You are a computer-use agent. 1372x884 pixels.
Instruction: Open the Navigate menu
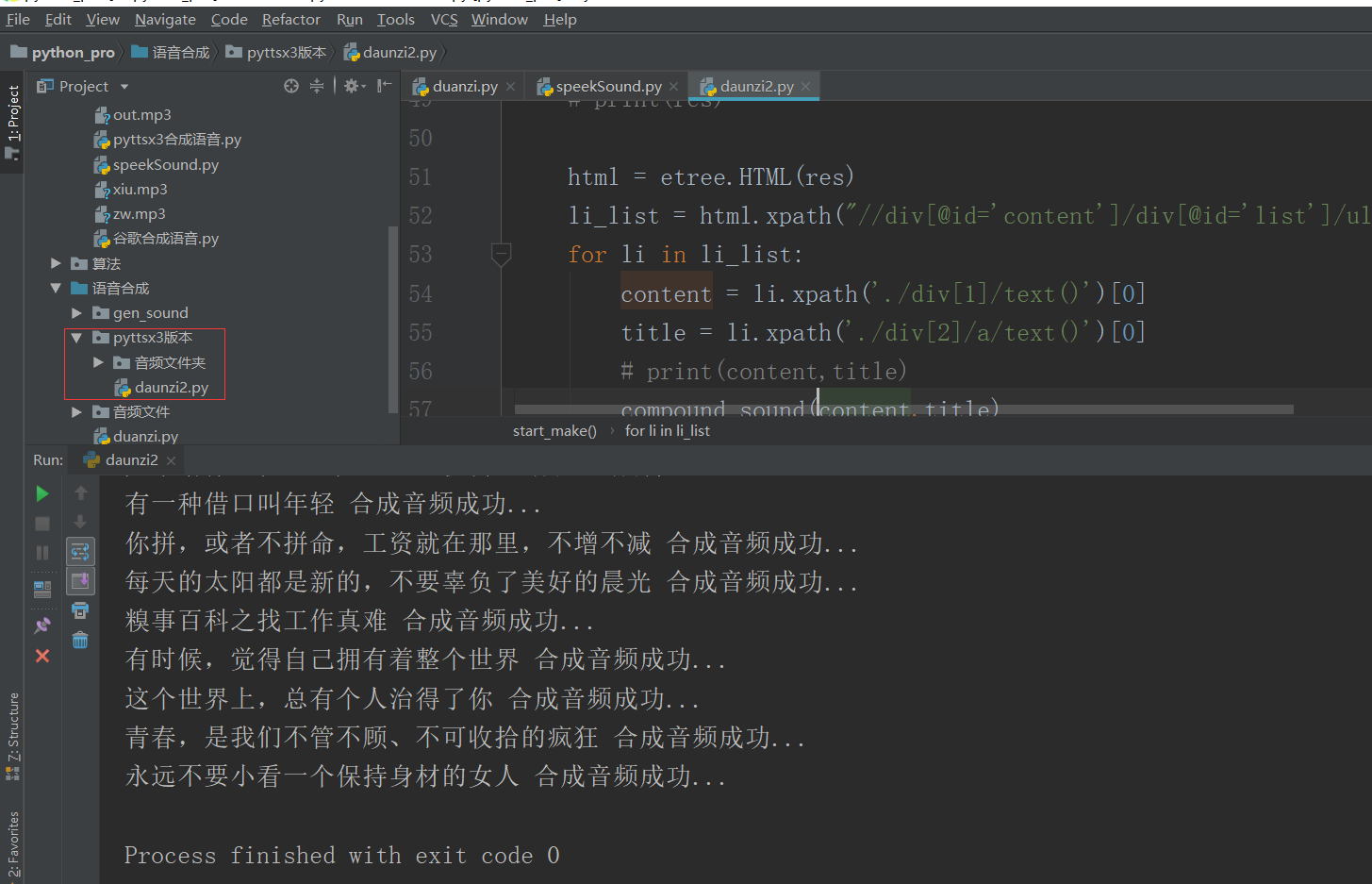pos(165,19)
